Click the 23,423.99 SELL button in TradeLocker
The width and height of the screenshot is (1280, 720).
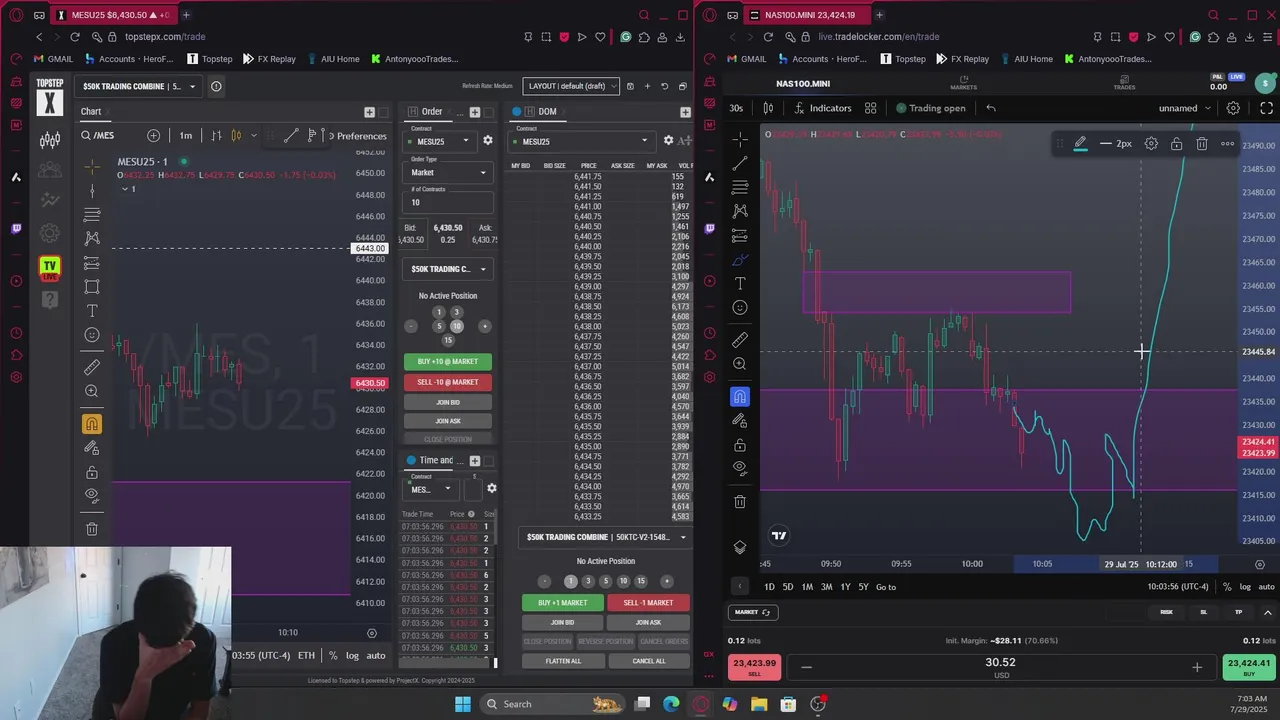pos(754,667)
